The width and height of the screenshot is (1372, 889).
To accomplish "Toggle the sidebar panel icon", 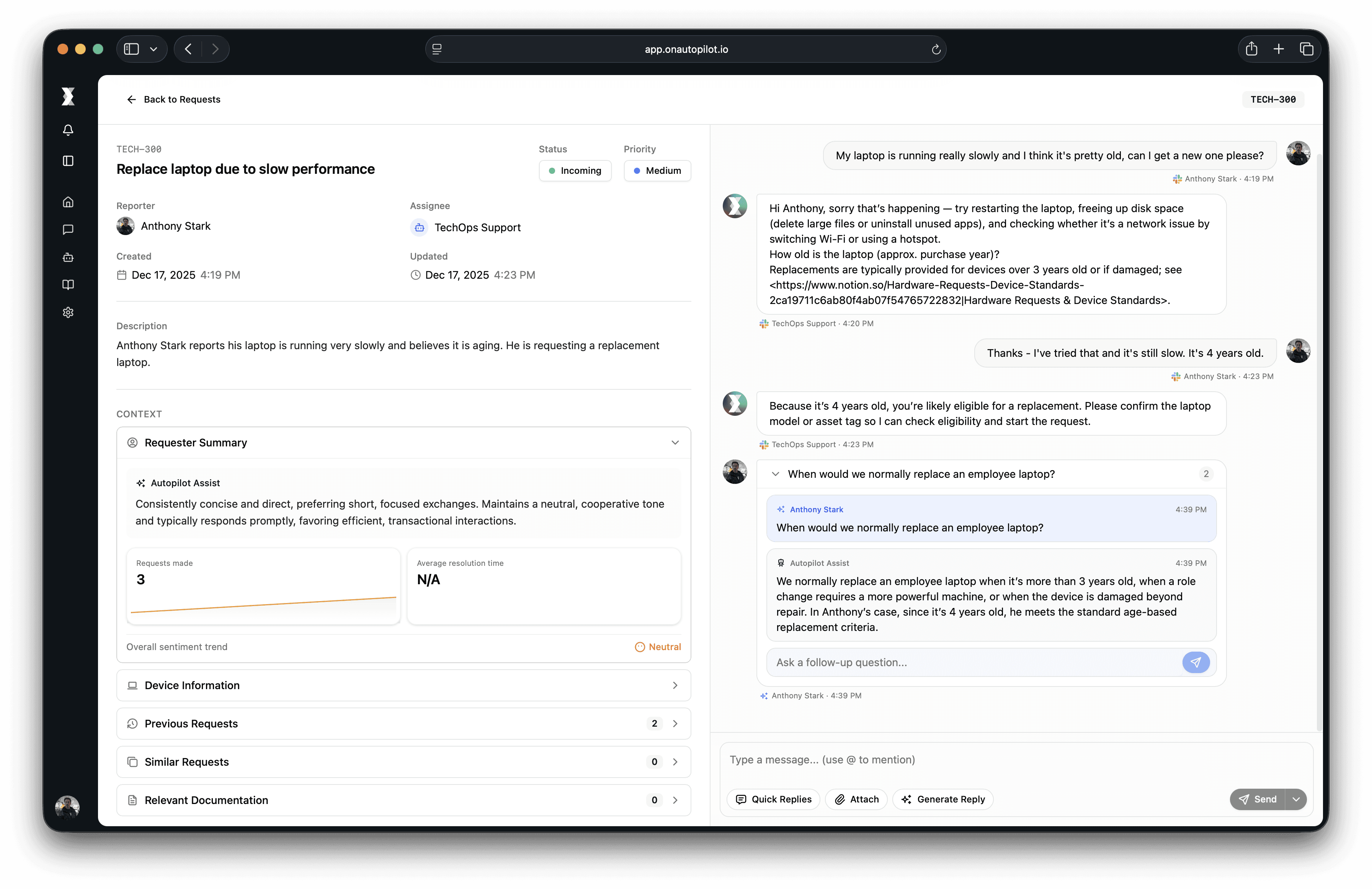I will pos(68,161).
